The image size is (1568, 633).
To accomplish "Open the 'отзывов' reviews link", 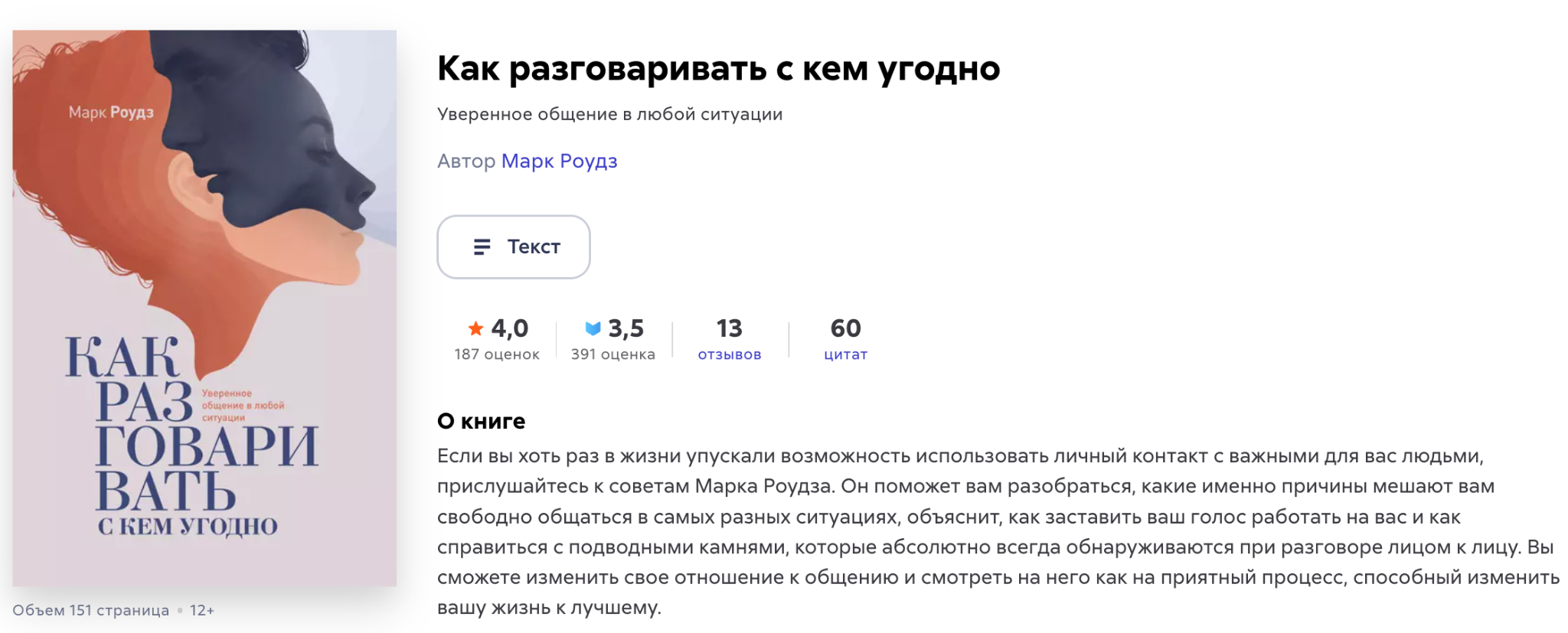I will [729, 354].
